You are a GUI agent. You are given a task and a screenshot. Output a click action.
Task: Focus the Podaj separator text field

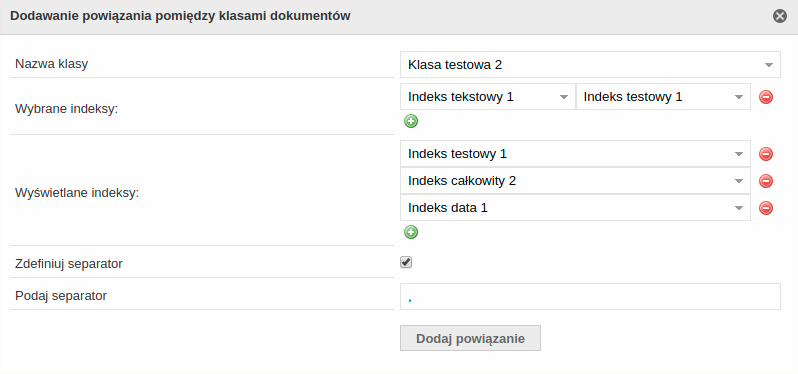tap(590, 297)
